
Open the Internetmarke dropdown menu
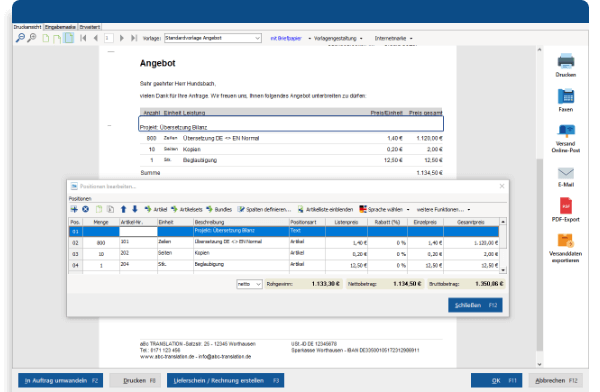click(393, 38)
